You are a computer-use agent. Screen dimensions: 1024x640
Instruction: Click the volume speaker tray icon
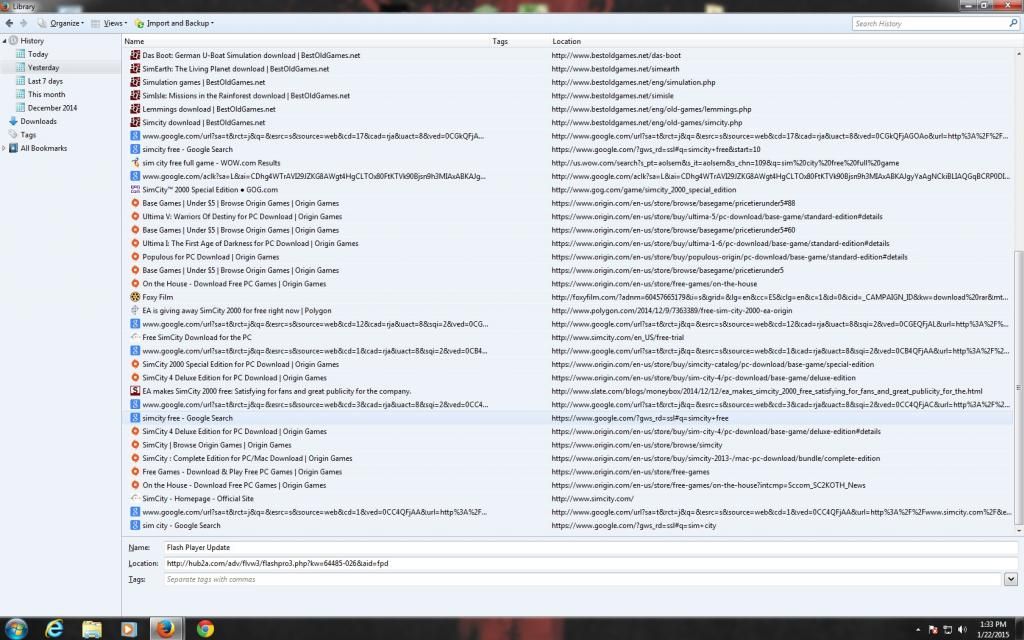[962, 630]
